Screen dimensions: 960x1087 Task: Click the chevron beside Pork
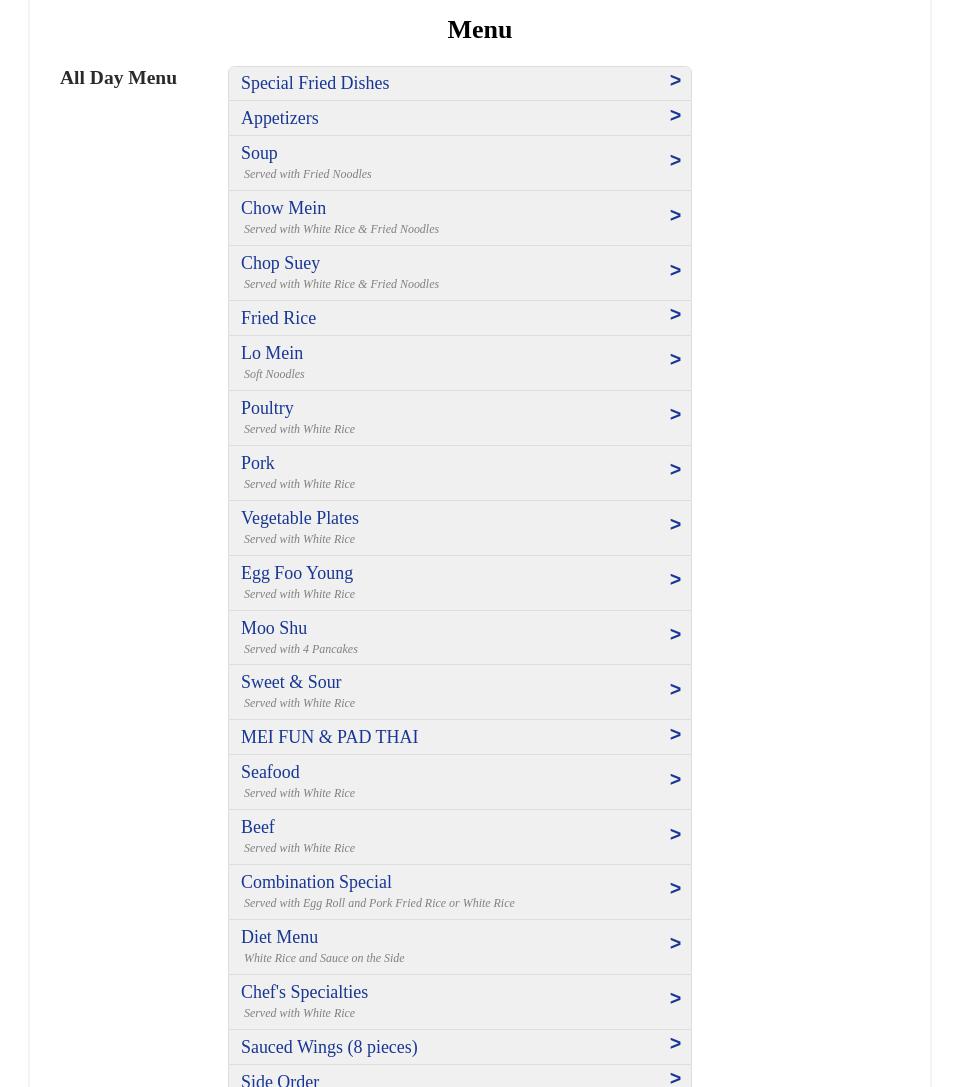tap(675, 470)
